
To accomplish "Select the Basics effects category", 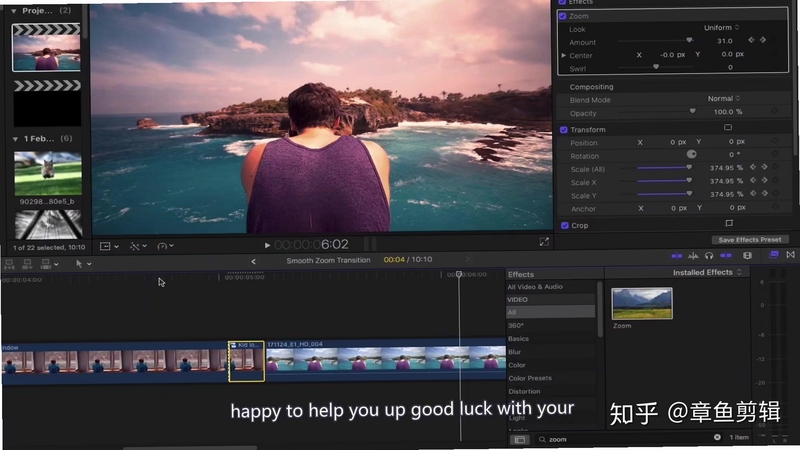I will (518, 339).
